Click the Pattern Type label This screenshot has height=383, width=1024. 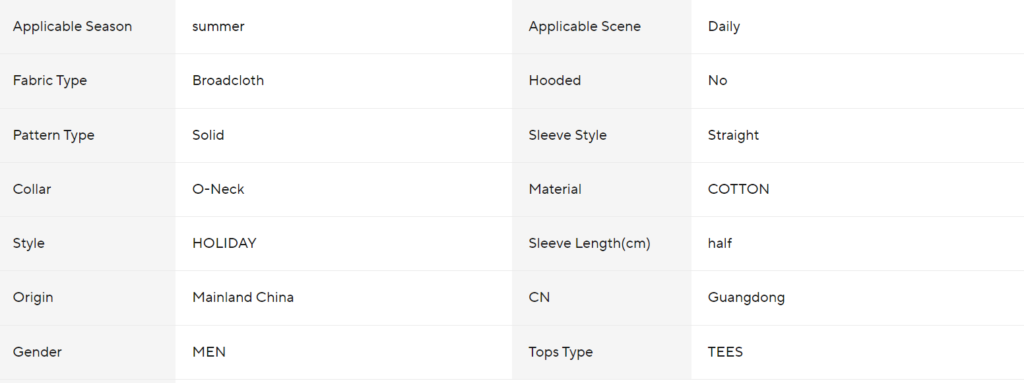point(54,135)
